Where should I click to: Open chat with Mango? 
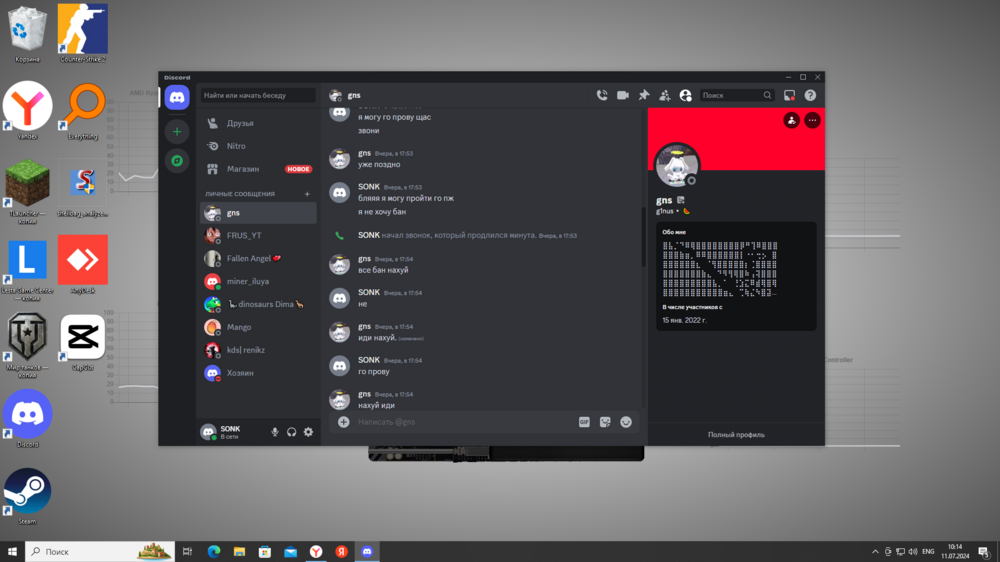coord(258,327)
